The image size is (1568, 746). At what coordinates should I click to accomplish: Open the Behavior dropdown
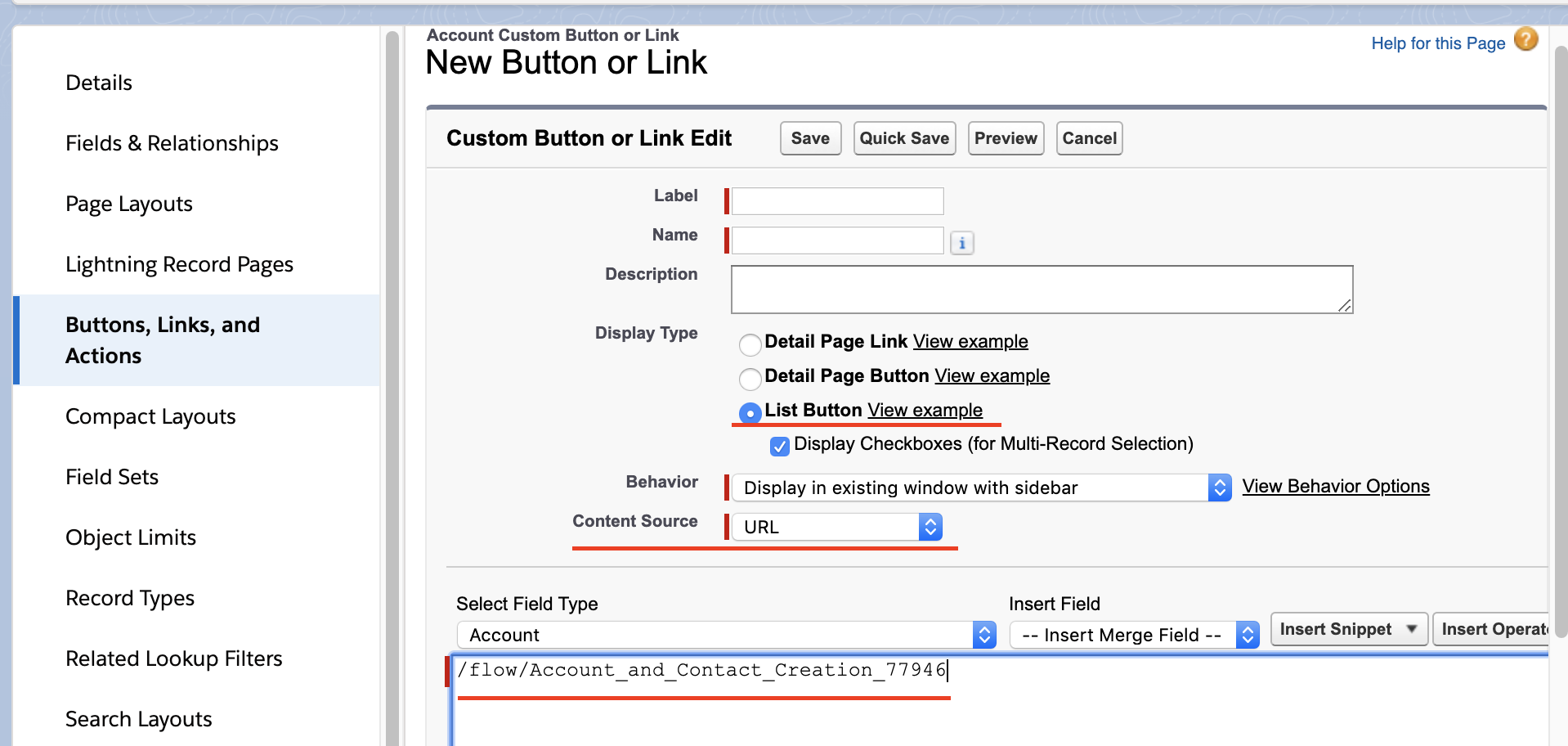point(981,488)
